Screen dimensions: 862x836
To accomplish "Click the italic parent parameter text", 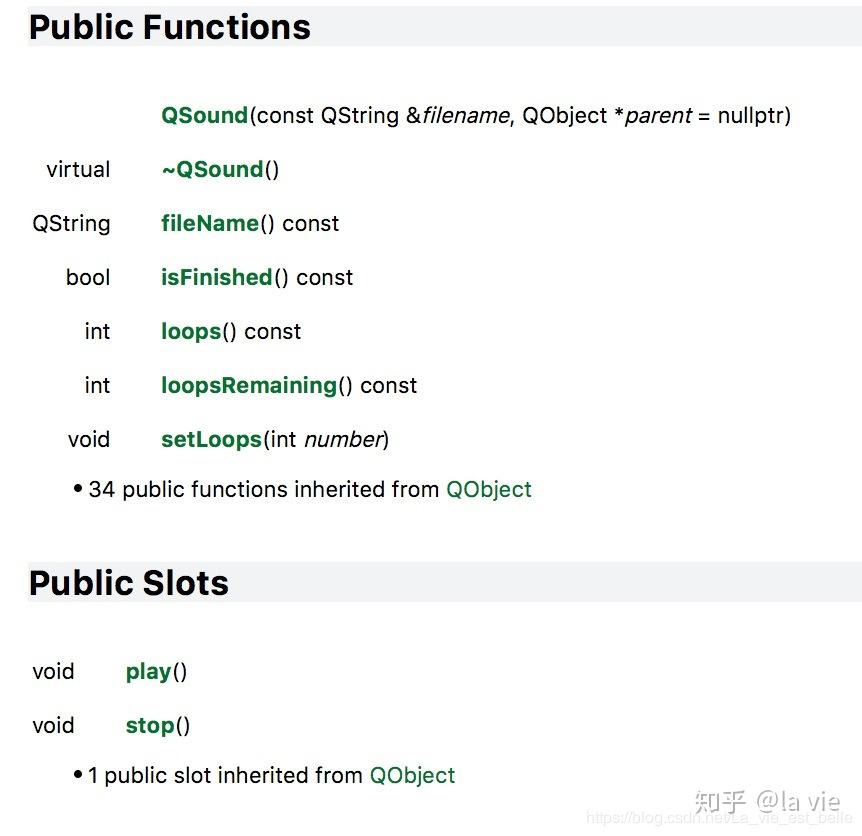I will coord(658,116).
